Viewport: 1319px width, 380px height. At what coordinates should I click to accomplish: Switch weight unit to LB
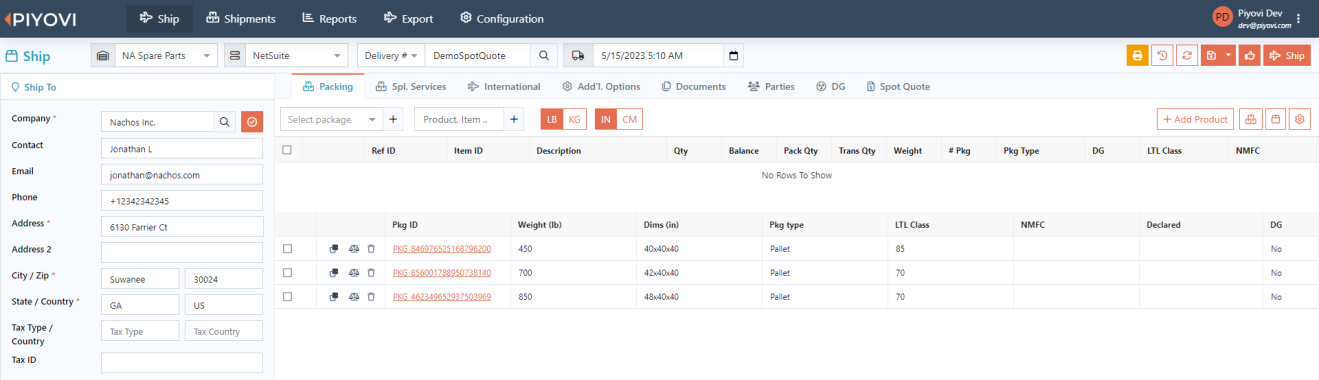tap(552, 119)
